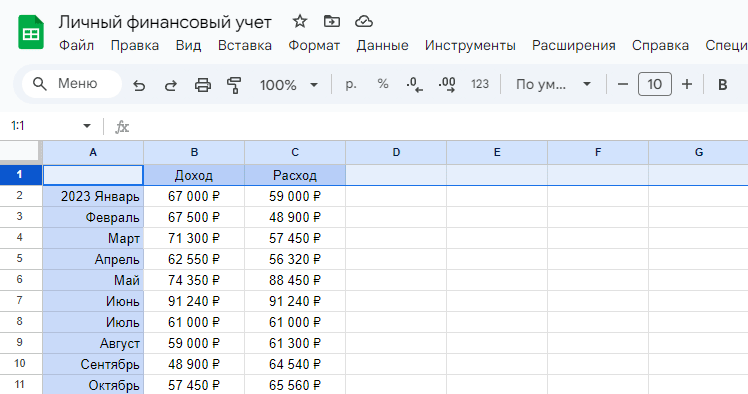Select column D header

pyautogui.click(x=396, y=152)
